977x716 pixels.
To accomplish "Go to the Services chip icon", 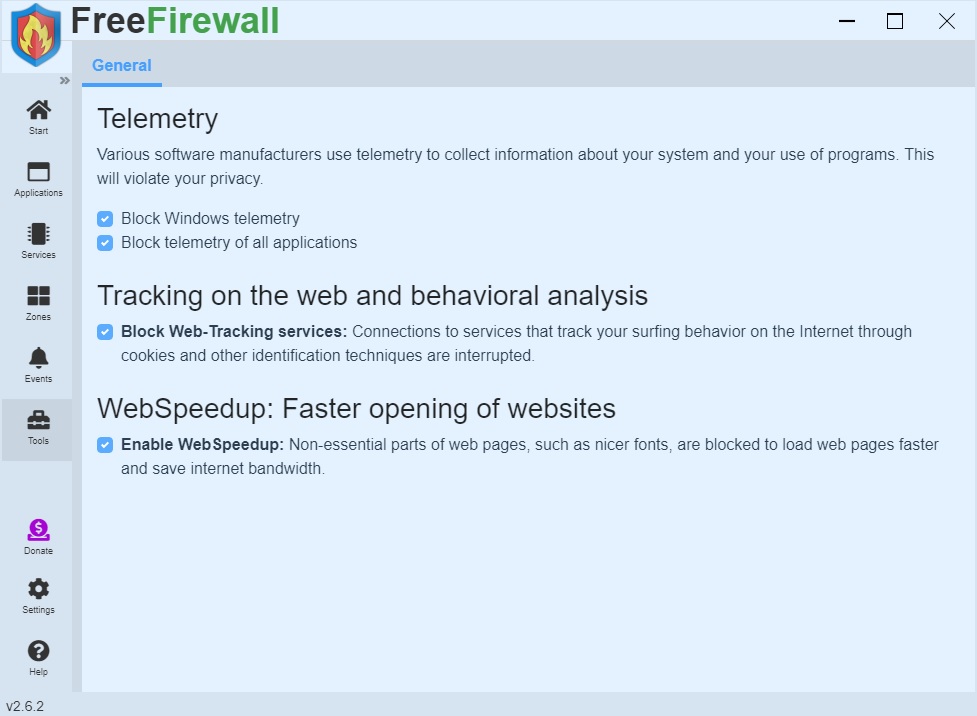I will pyautogui.click(x=38, y=234).
